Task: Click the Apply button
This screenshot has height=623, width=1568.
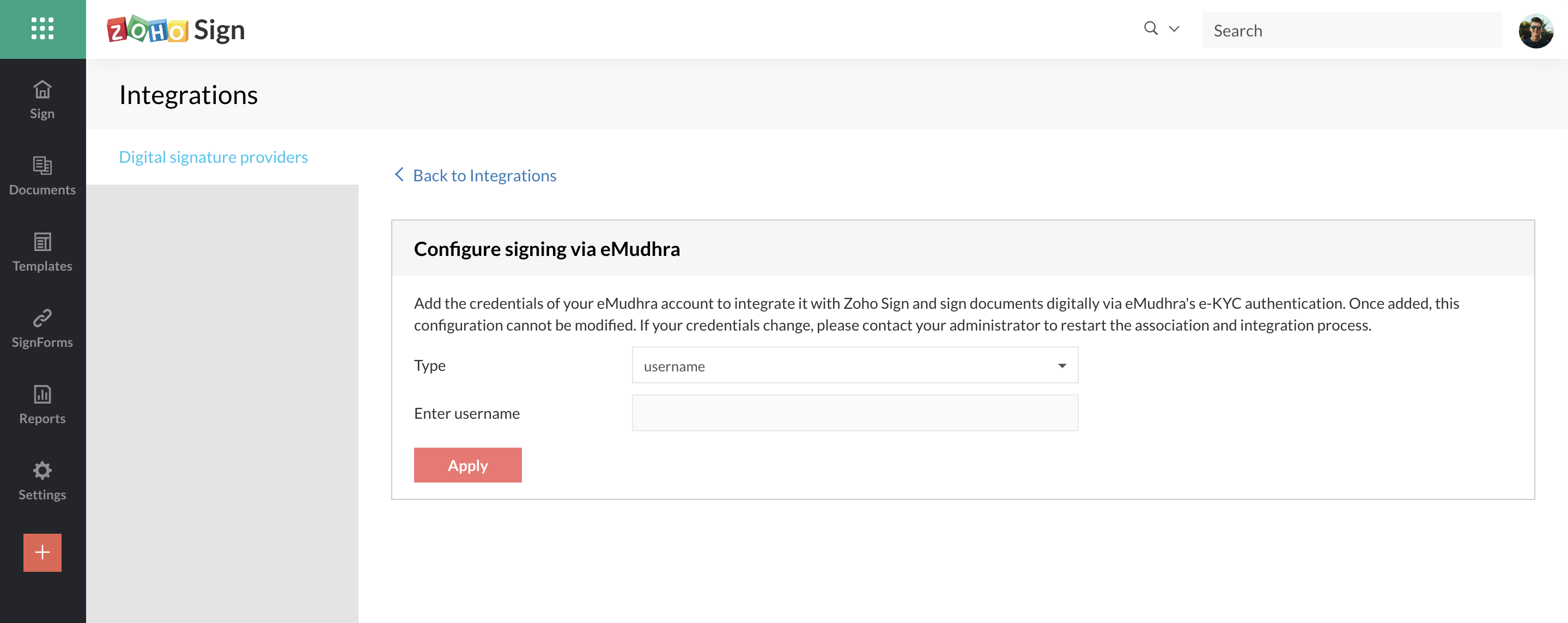Action: pyautogui.click(x=467, y=466)
